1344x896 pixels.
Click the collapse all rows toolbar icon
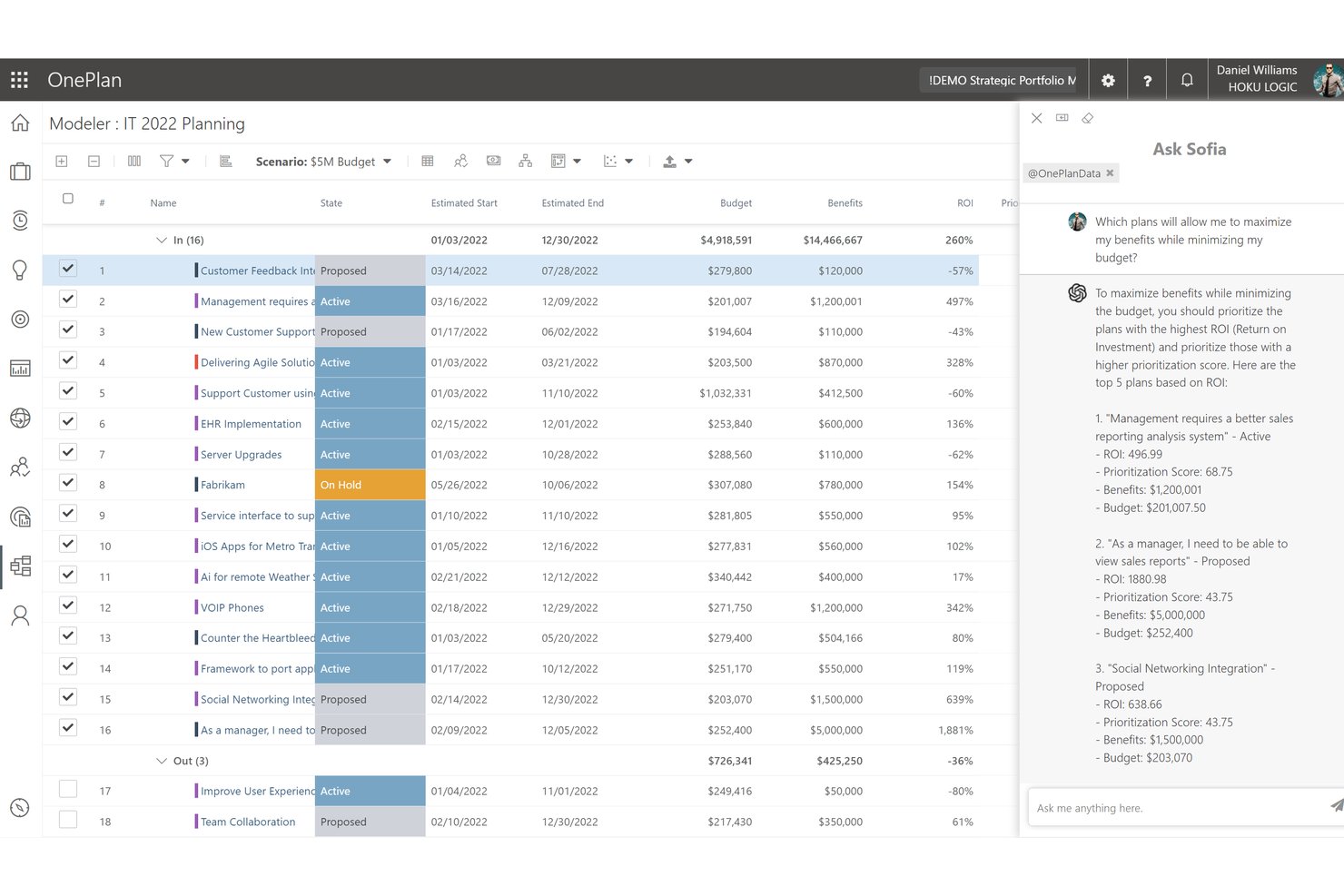94,162
